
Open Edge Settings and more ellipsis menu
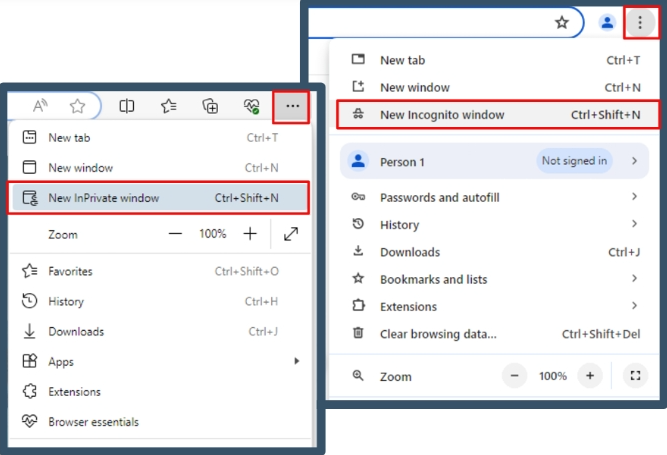click(291, 106)
